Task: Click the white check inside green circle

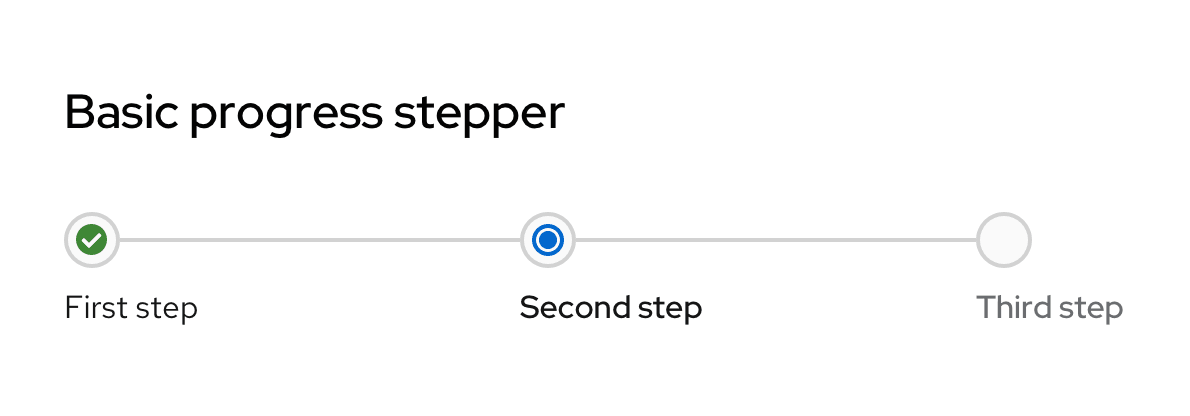Action: coord(92,240)
